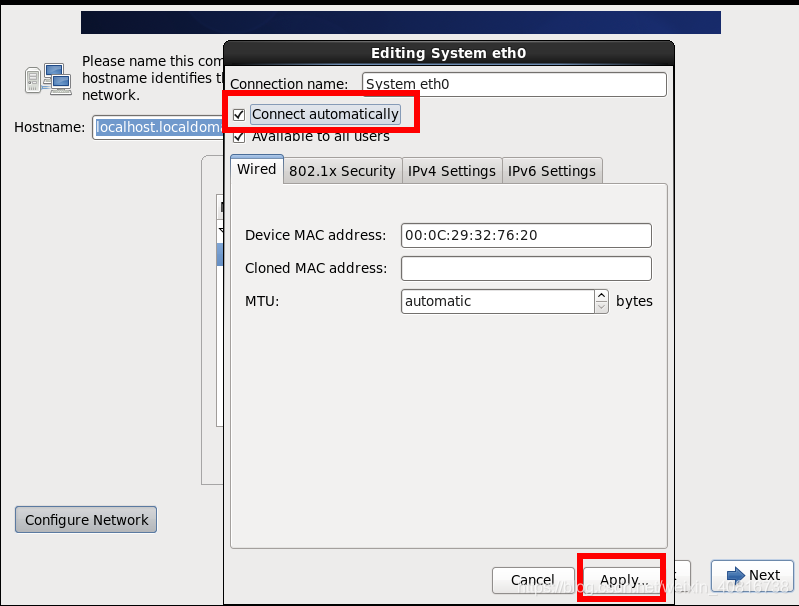Click the Editing System eth0 title bar
Viewport: 799px width, 606px height.
[448, 53]
